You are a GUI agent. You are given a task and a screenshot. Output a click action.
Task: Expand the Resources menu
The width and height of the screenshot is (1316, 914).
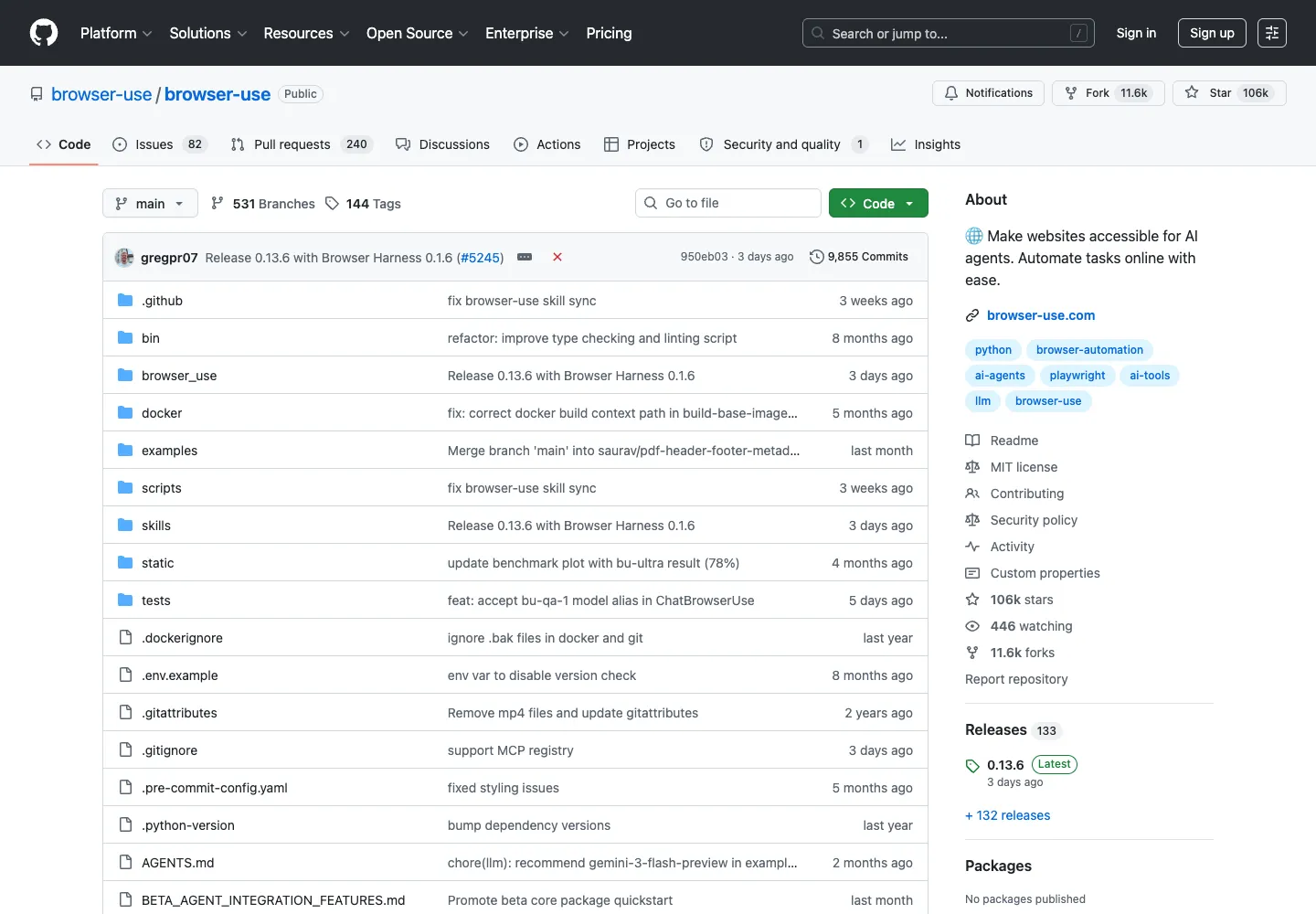click(x=306, y=33)
